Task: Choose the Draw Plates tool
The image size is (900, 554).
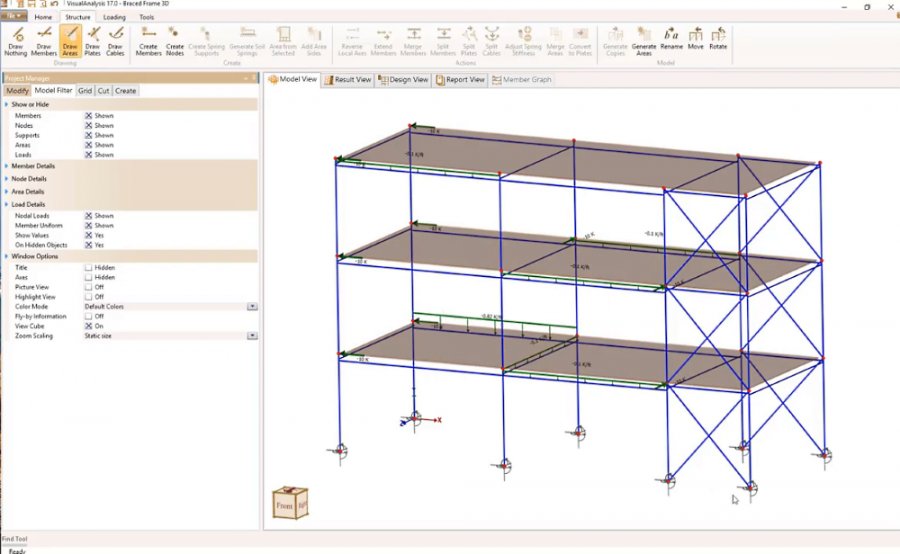Action: tap(92, 41)
